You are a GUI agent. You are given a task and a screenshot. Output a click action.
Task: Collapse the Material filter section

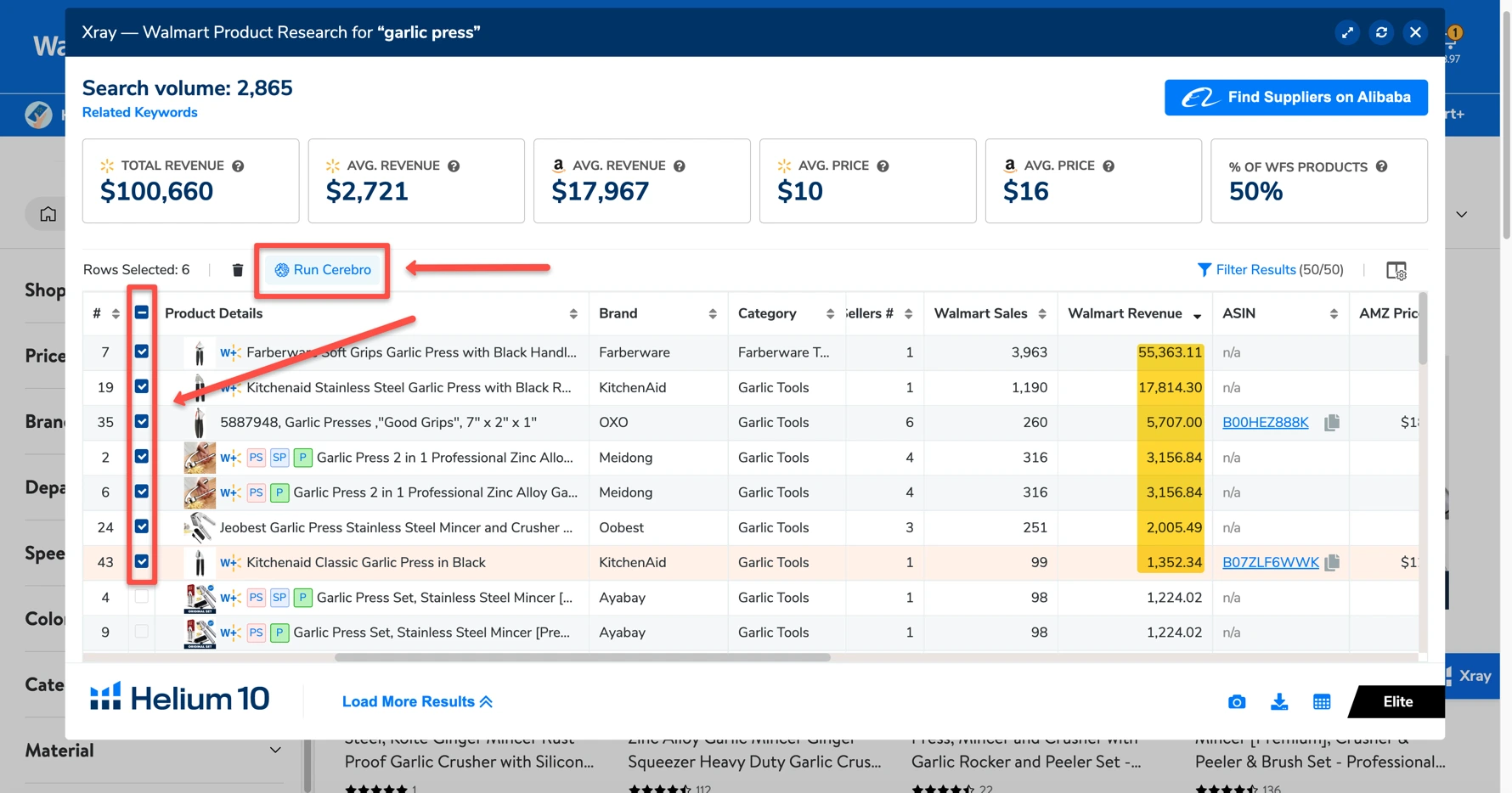(x=274, y=750)
